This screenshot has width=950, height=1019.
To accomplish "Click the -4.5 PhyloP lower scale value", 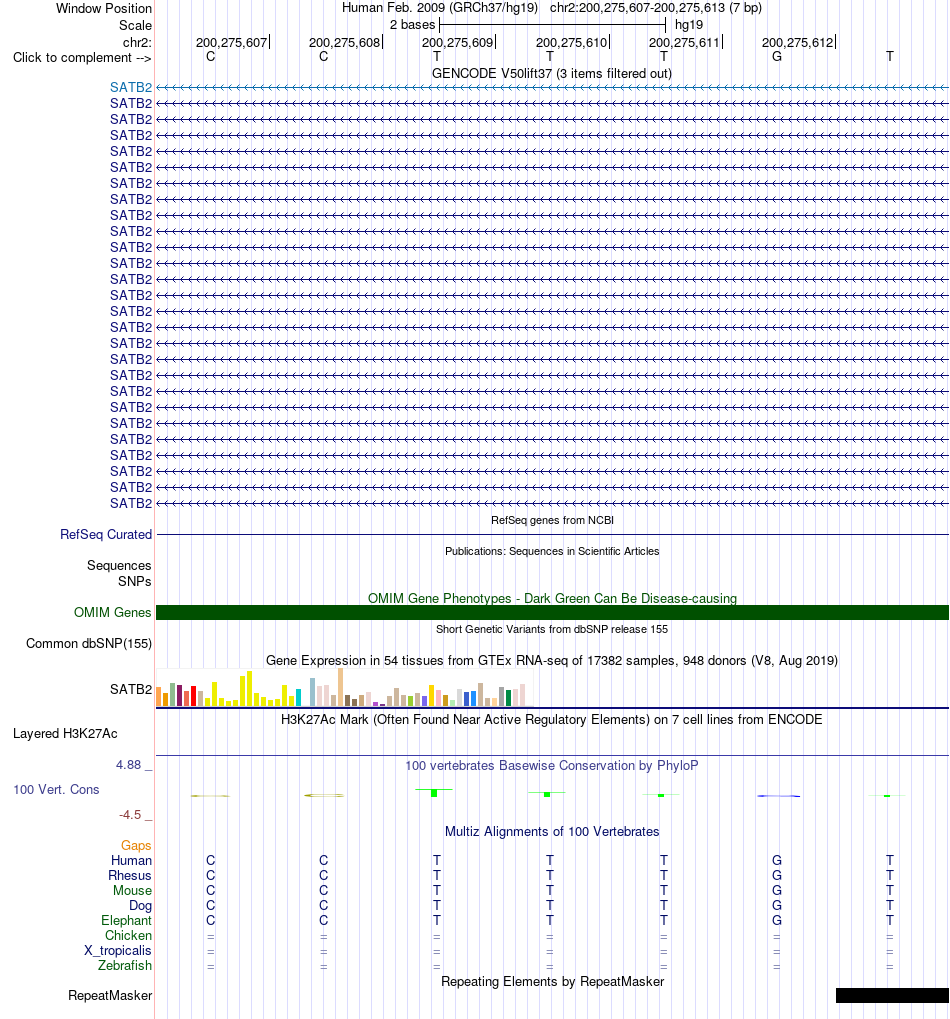I will point(130,815).
